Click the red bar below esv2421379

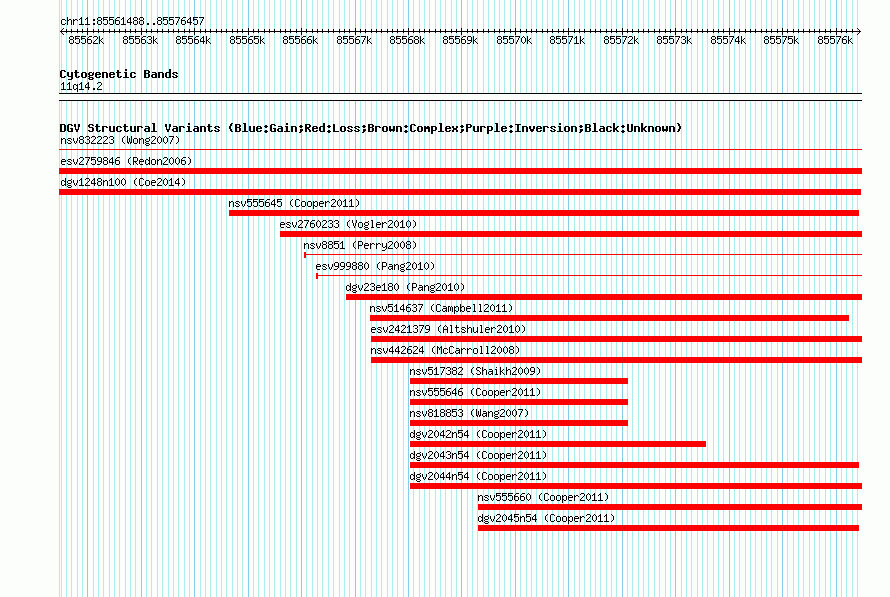[x=616, y=339]
